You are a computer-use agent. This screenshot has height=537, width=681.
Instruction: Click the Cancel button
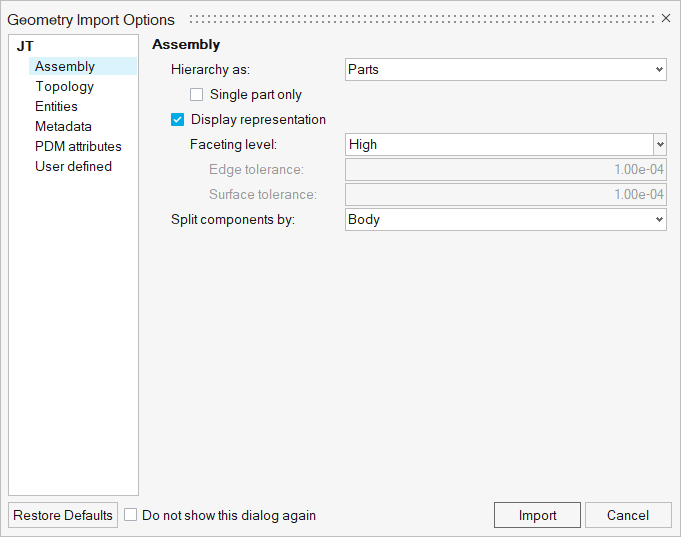coord(628,515)
